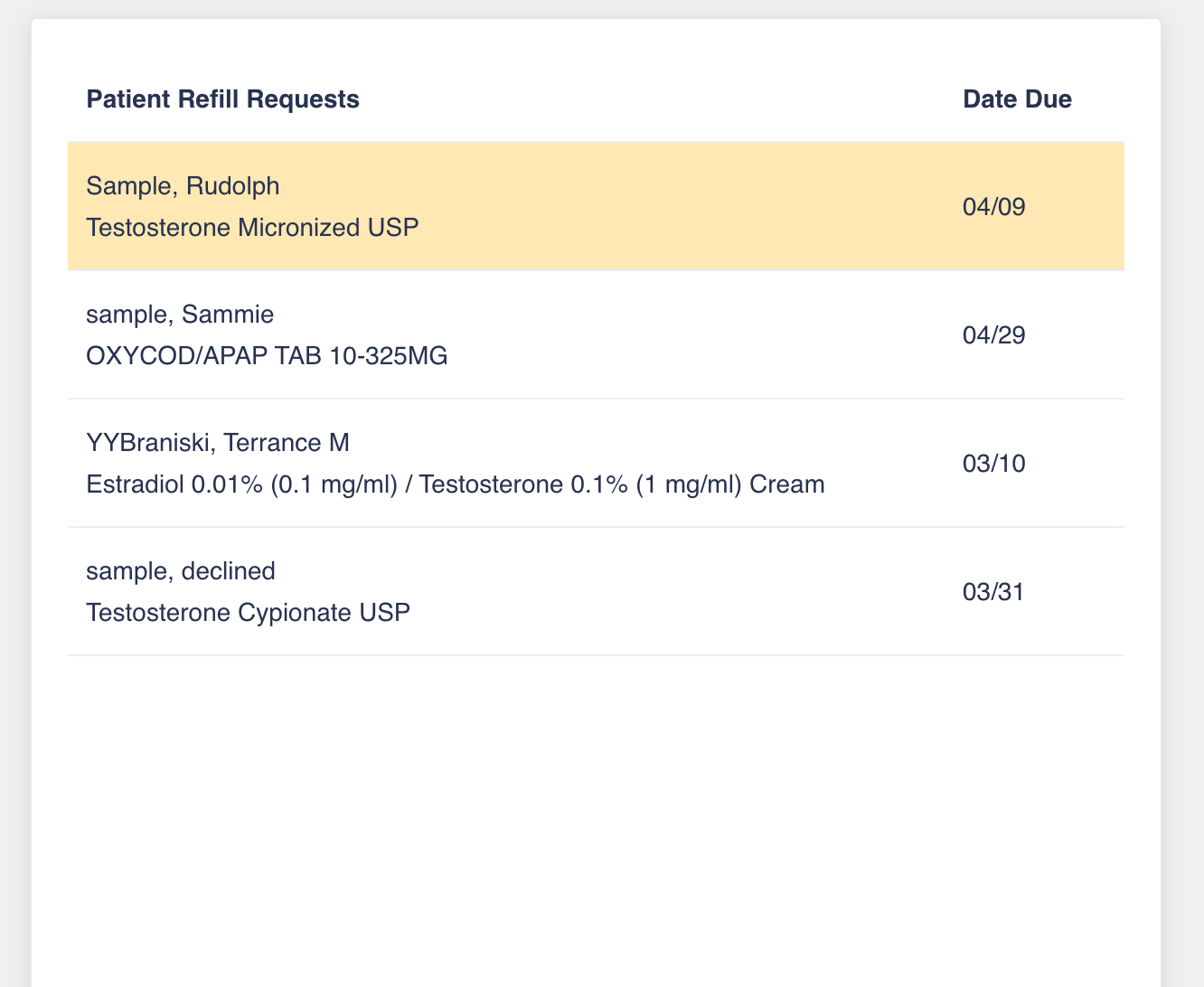Click the 03/10 due date

tap(993, 464)
